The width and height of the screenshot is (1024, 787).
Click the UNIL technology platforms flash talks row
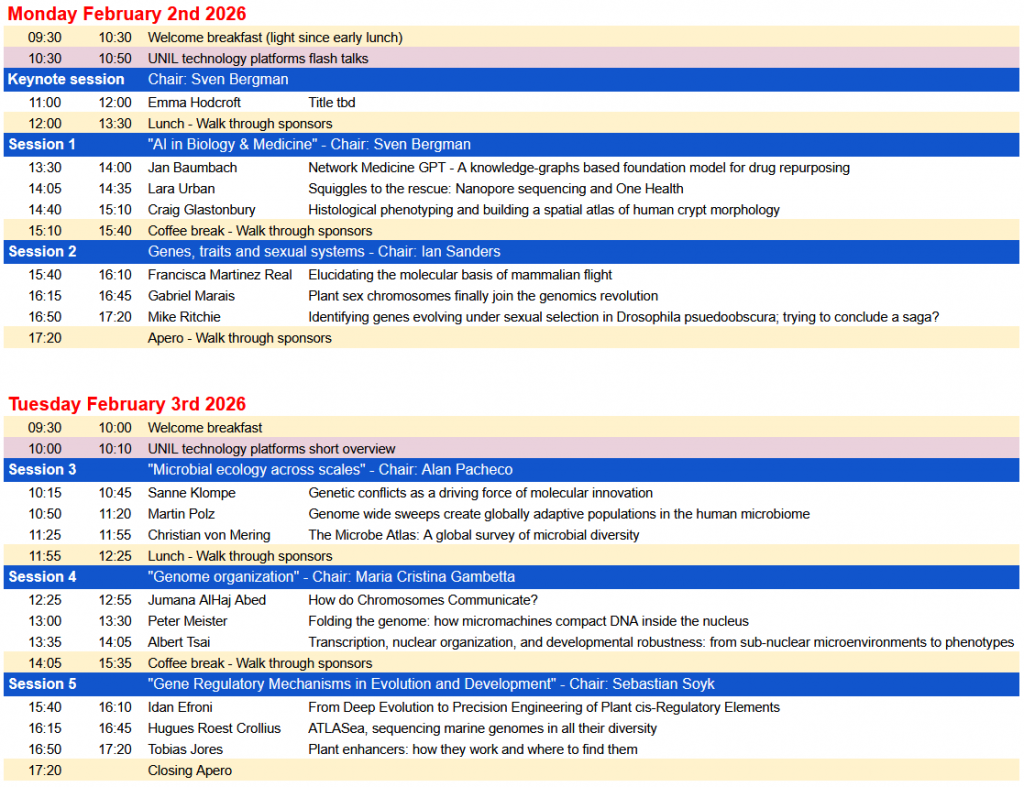coord(258,59)
